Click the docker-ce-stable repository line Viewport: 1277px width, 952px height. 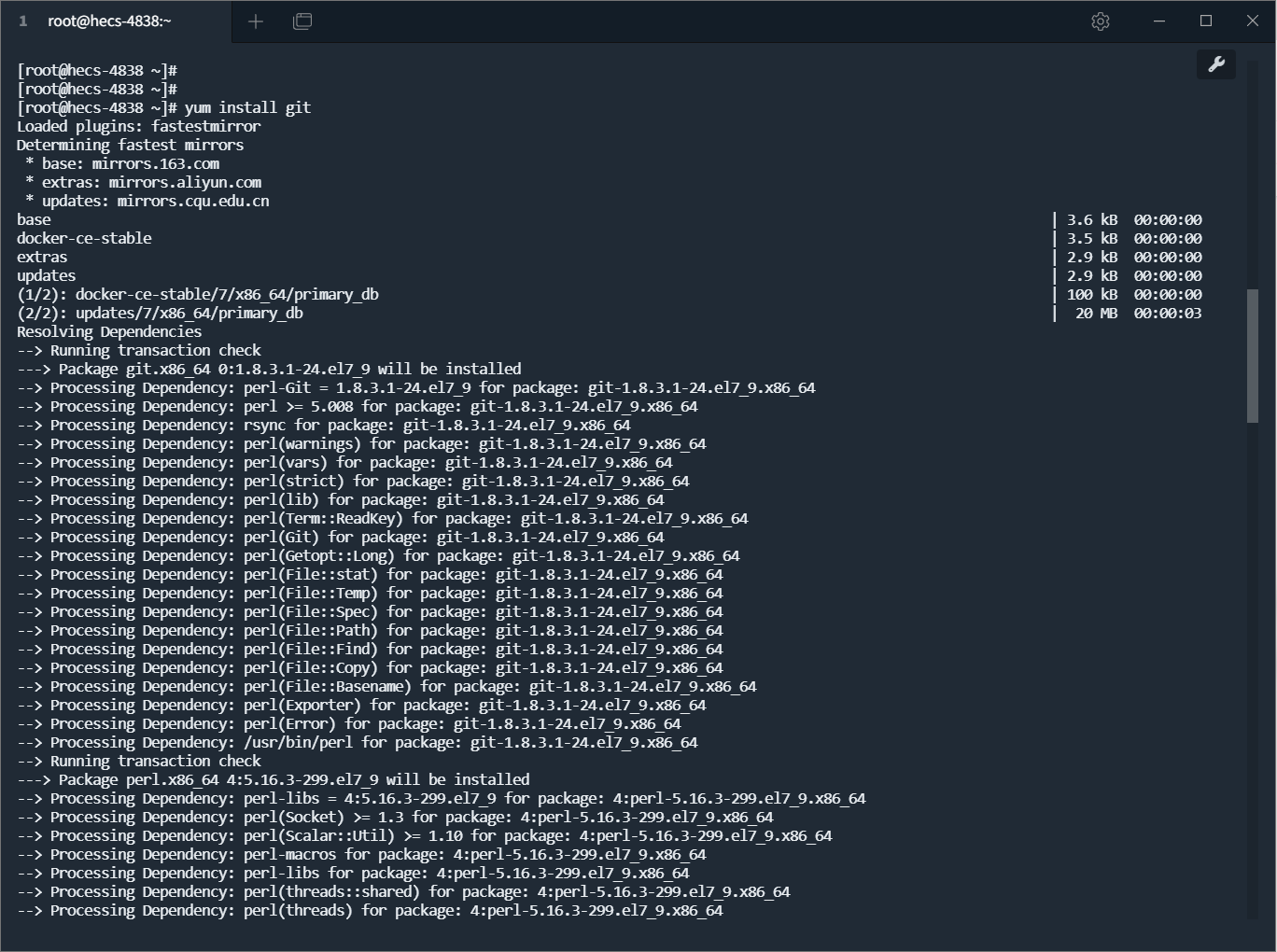pos(84,238)
